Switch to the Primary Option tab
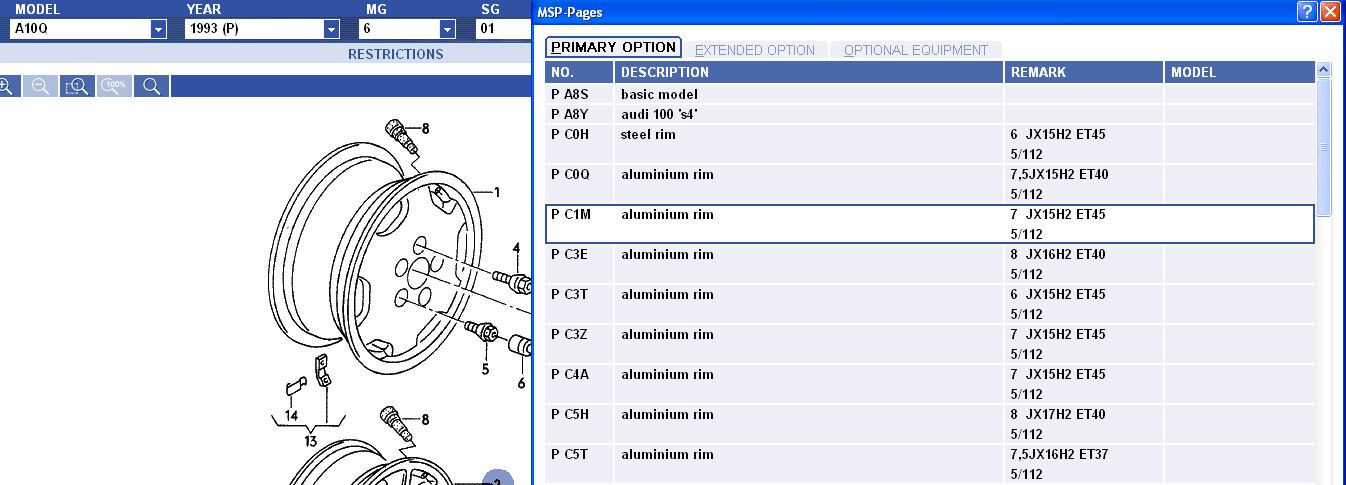Screen dimensions: 1346x485 point(613,48)
